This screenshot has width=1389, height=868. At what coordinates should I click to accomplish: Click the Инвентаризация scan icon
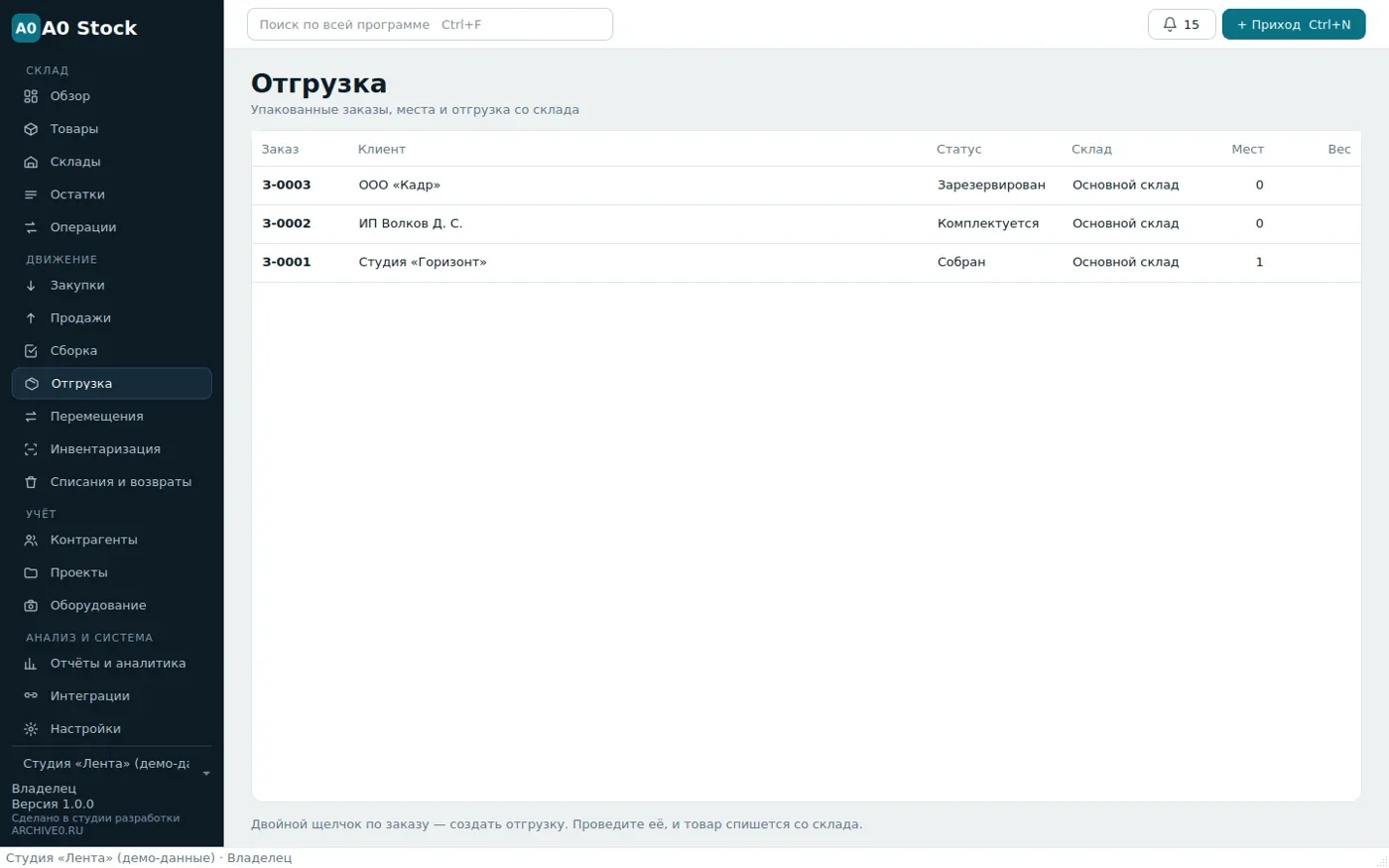(x=31, y=449)
